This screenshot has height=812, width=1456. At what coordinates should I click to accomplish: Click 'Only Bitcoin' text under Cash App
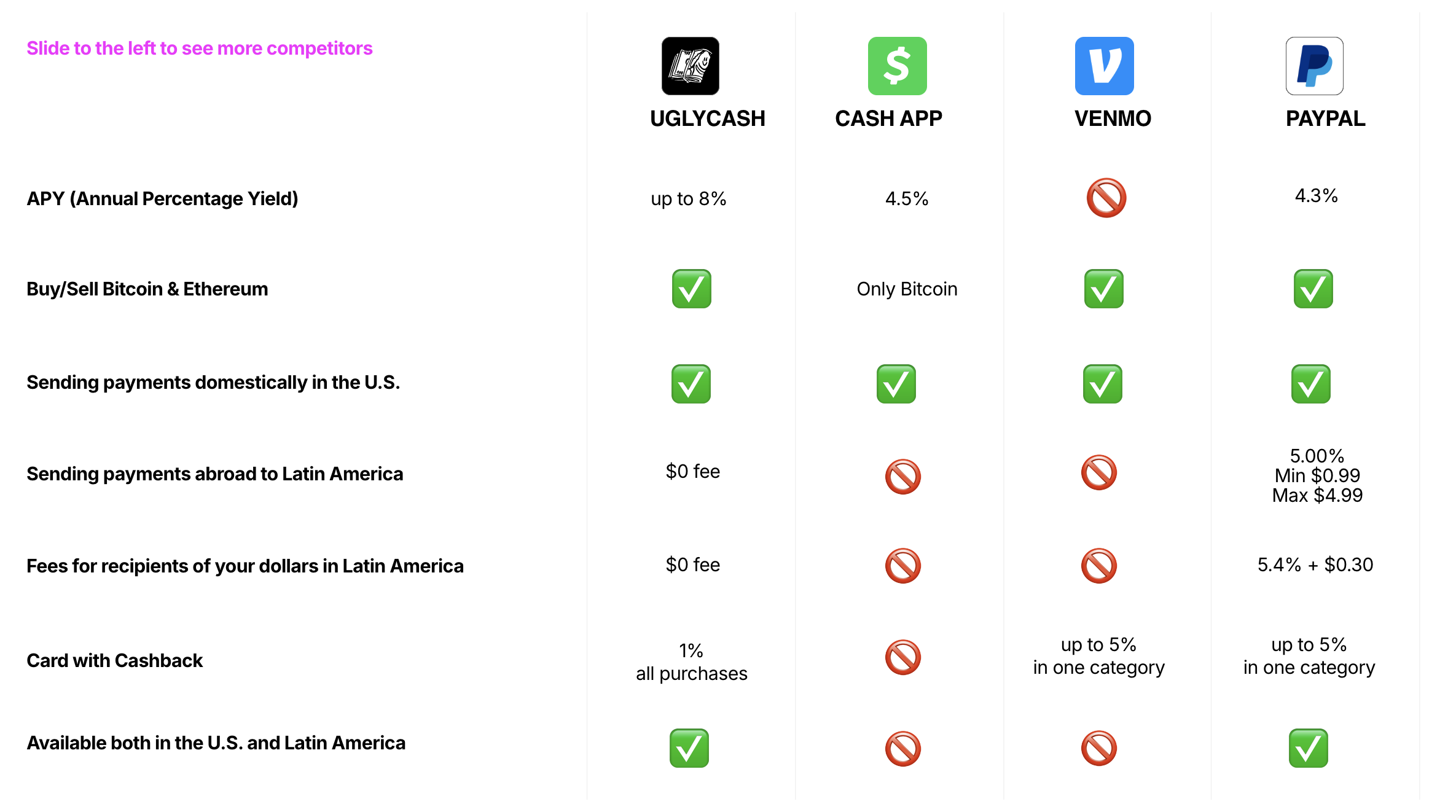[x=907, y=289]
